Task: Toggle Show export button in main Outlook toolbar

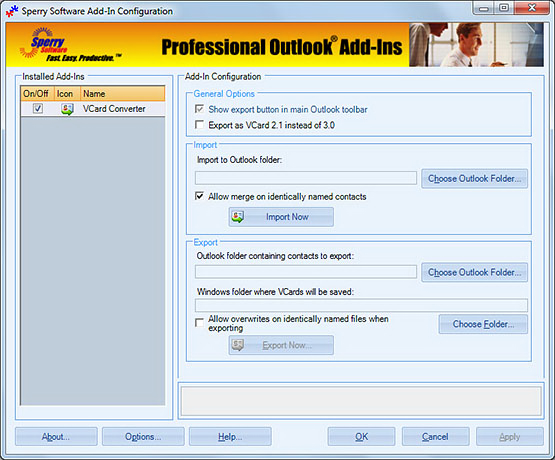Action: point(199,109)
